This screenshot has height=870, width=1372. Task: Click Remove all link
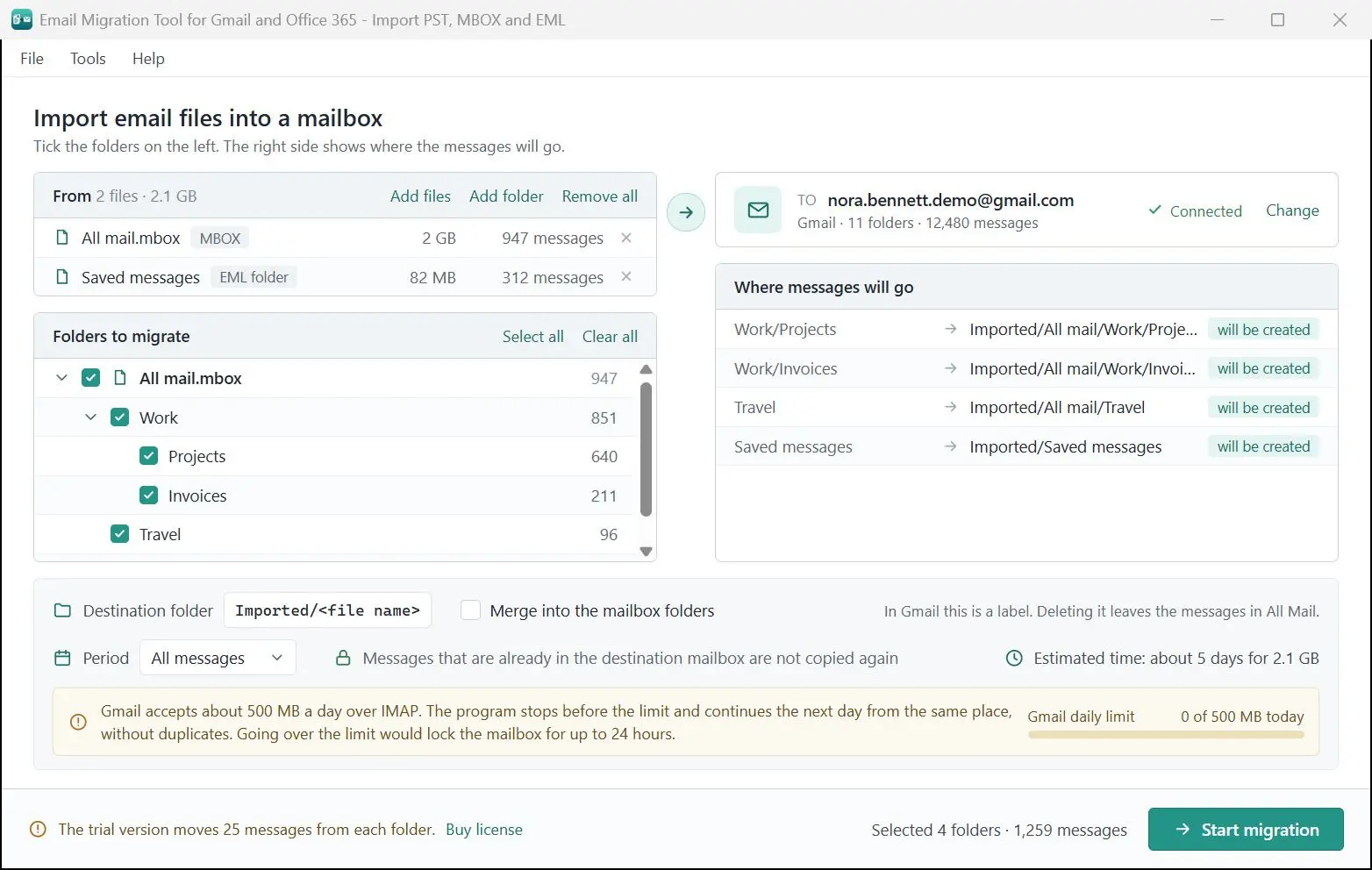tap(600, 196)
